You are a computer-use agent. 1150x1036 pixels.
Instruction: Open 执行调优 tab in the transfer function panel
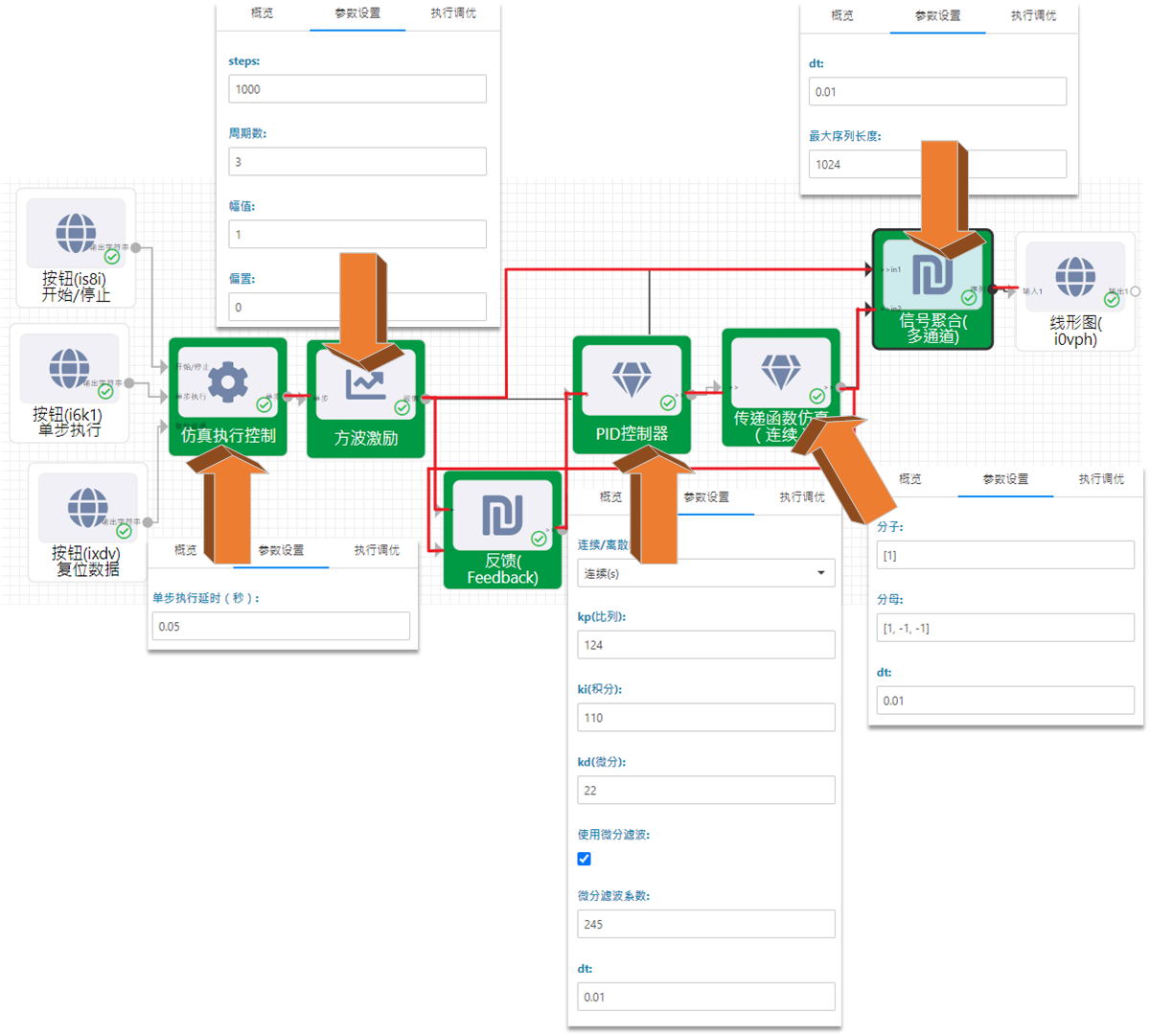[1100, 478]
